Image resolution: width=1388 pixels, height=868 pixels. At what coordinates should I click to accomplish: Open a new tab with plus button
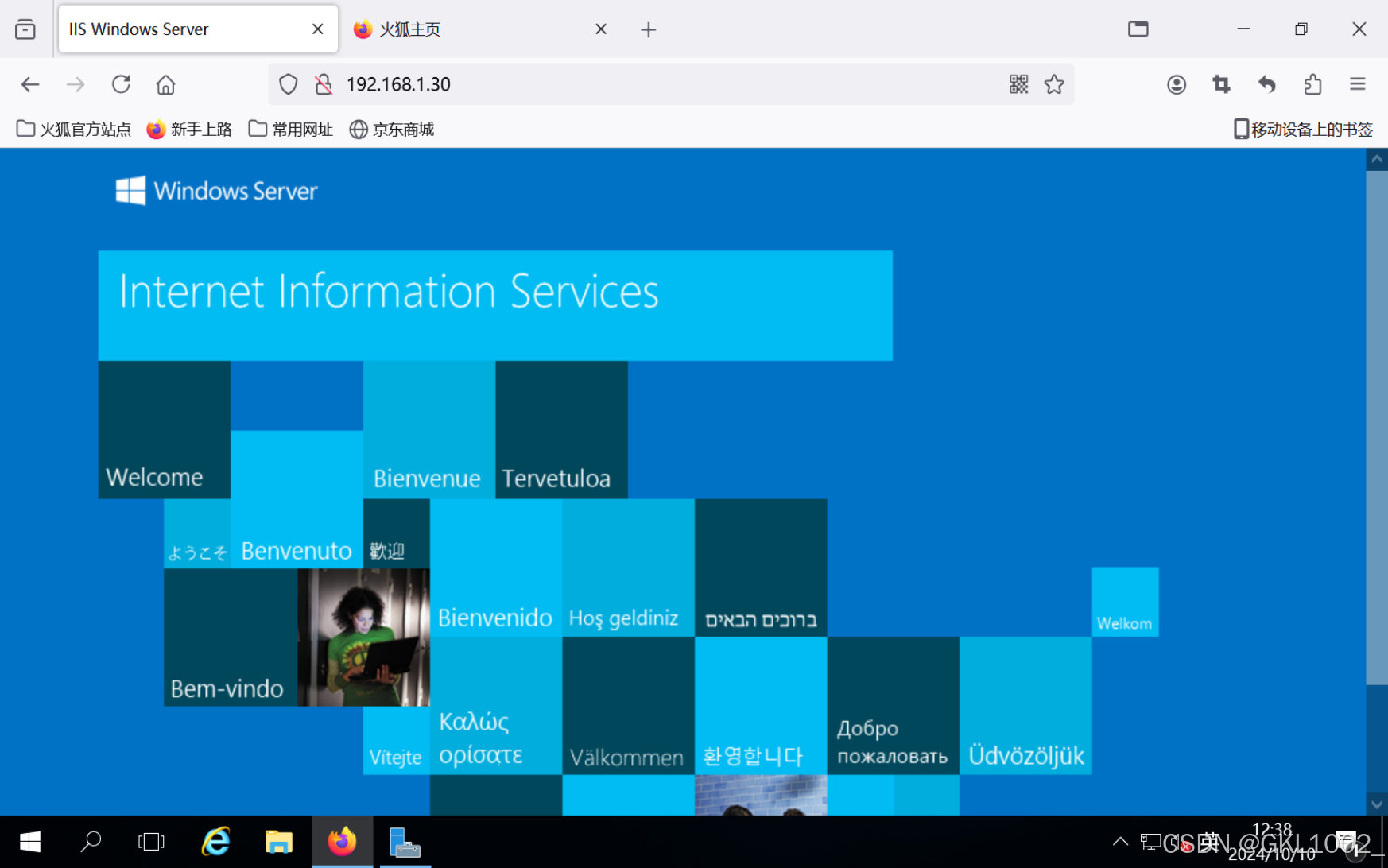pos(649,29)
